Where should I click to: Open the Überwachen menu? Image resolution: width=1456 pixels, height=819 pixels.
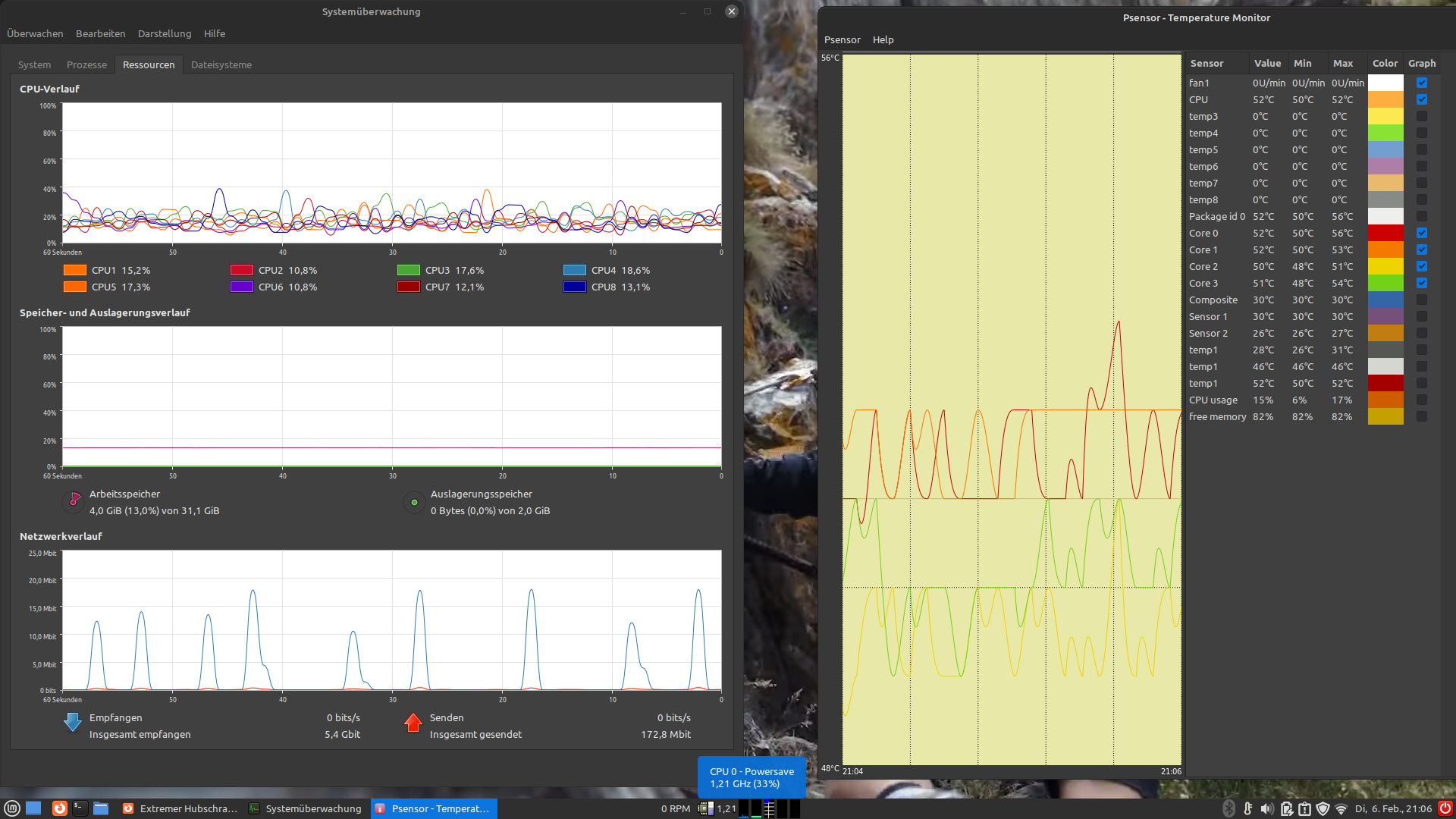point(35,33)
